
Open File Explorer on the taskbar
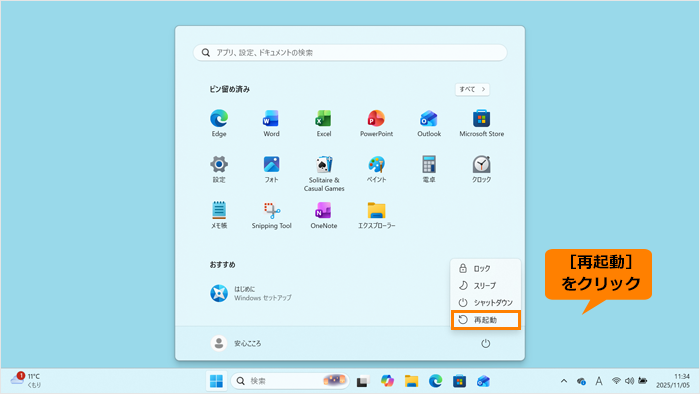411,381
